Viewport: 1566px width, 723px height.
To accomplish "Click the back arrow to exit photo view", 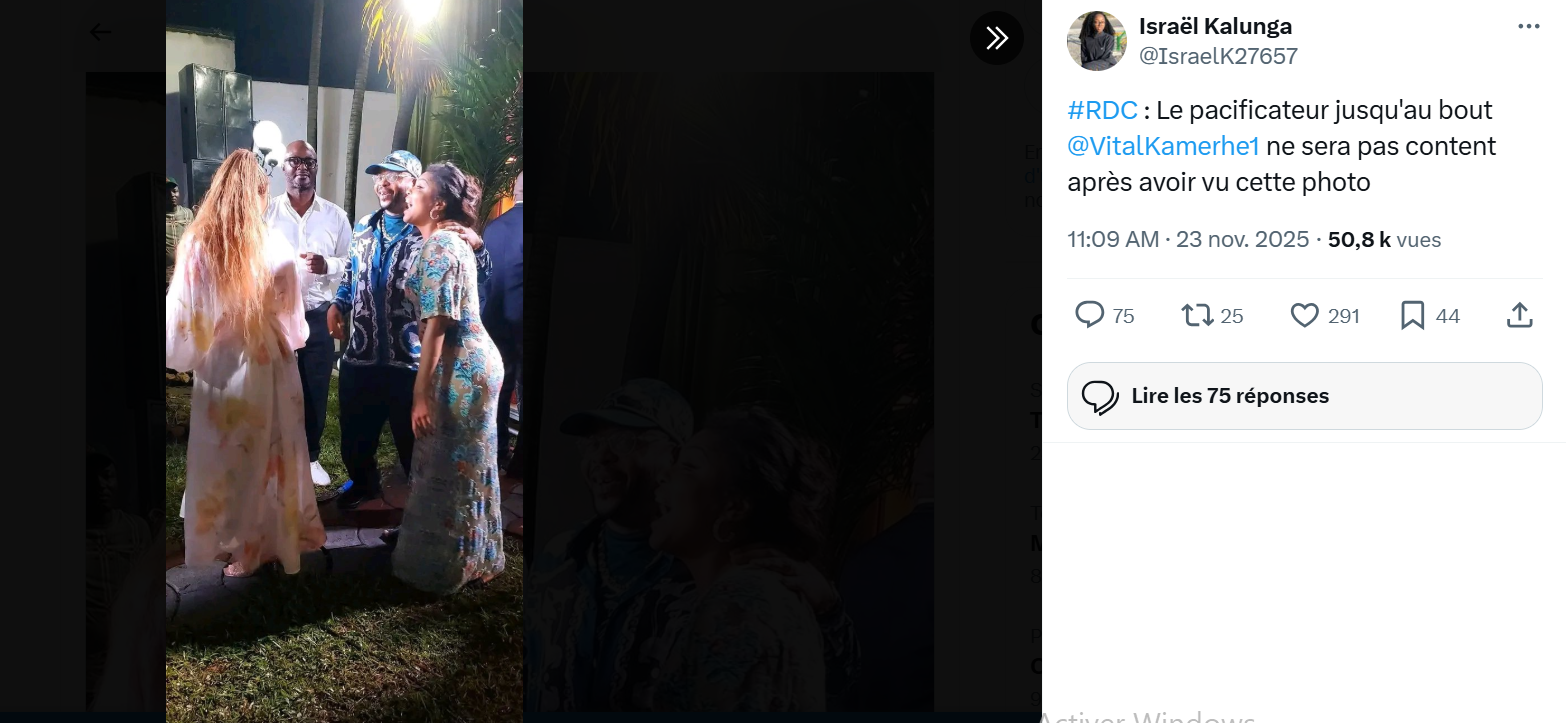I will point(101,32).
